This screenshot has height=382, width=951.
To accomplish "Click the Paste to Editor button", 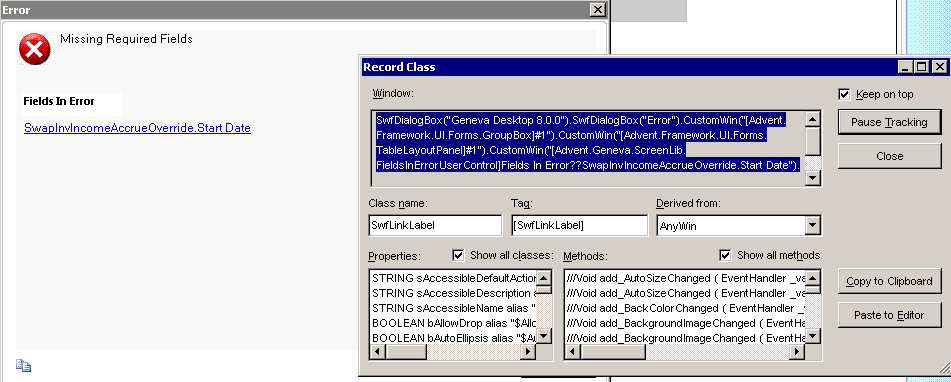I will pyautogui.click(x=889, y=315).
